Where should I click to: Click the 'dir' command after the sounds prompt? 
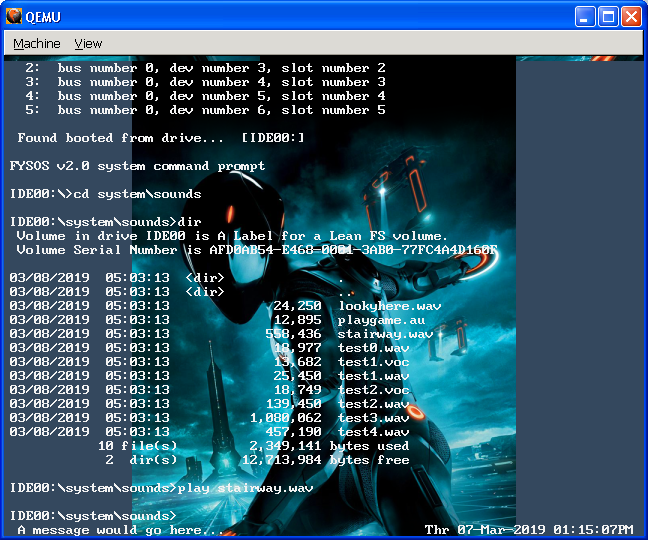point(189,222)
